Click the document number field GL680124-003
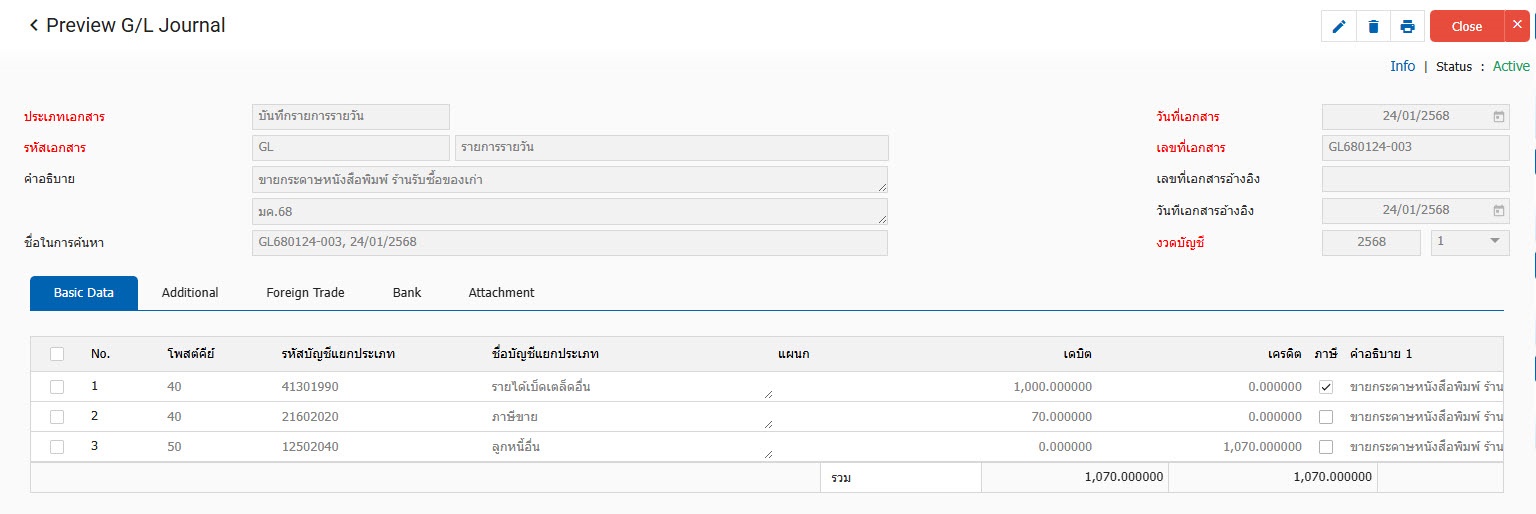The height and width of the screenshot is (514, 1536). (x=1415, y=148)
